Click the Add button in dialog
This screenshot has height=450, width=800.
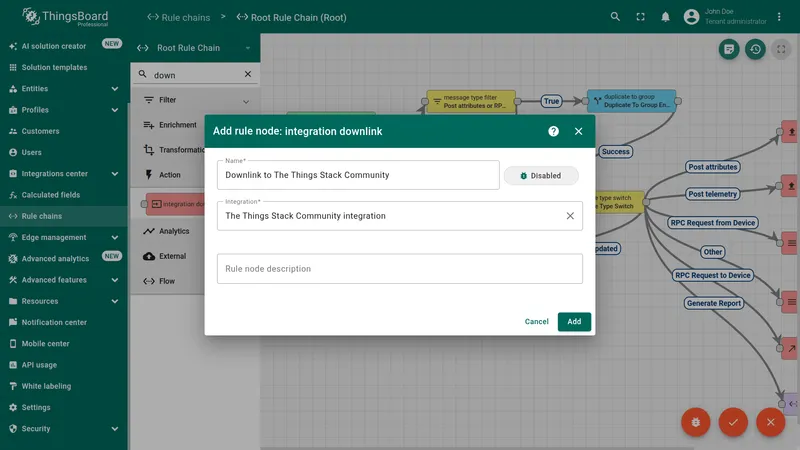pos(574,321)
